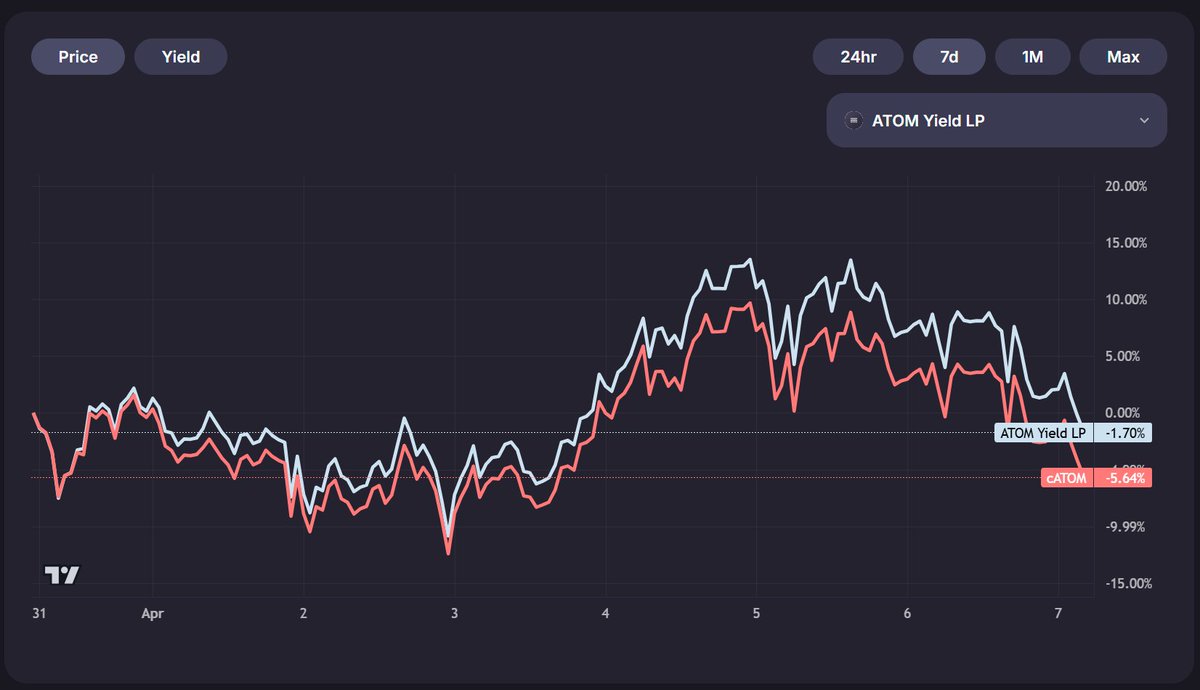Click the date label 7 on the time axis
The height and width of the screenshot is (690, 1200).
1058,614
